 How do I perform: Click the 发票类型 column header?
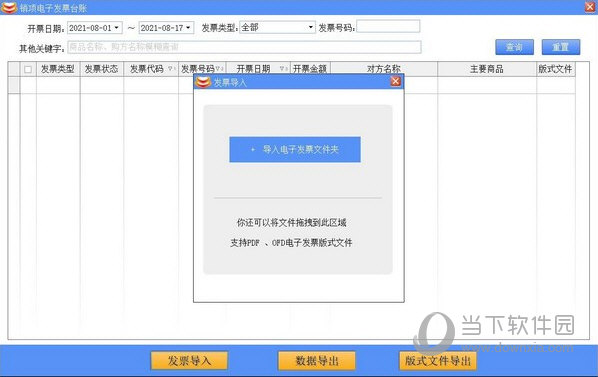pyautogui.click(x=58, y=69)
